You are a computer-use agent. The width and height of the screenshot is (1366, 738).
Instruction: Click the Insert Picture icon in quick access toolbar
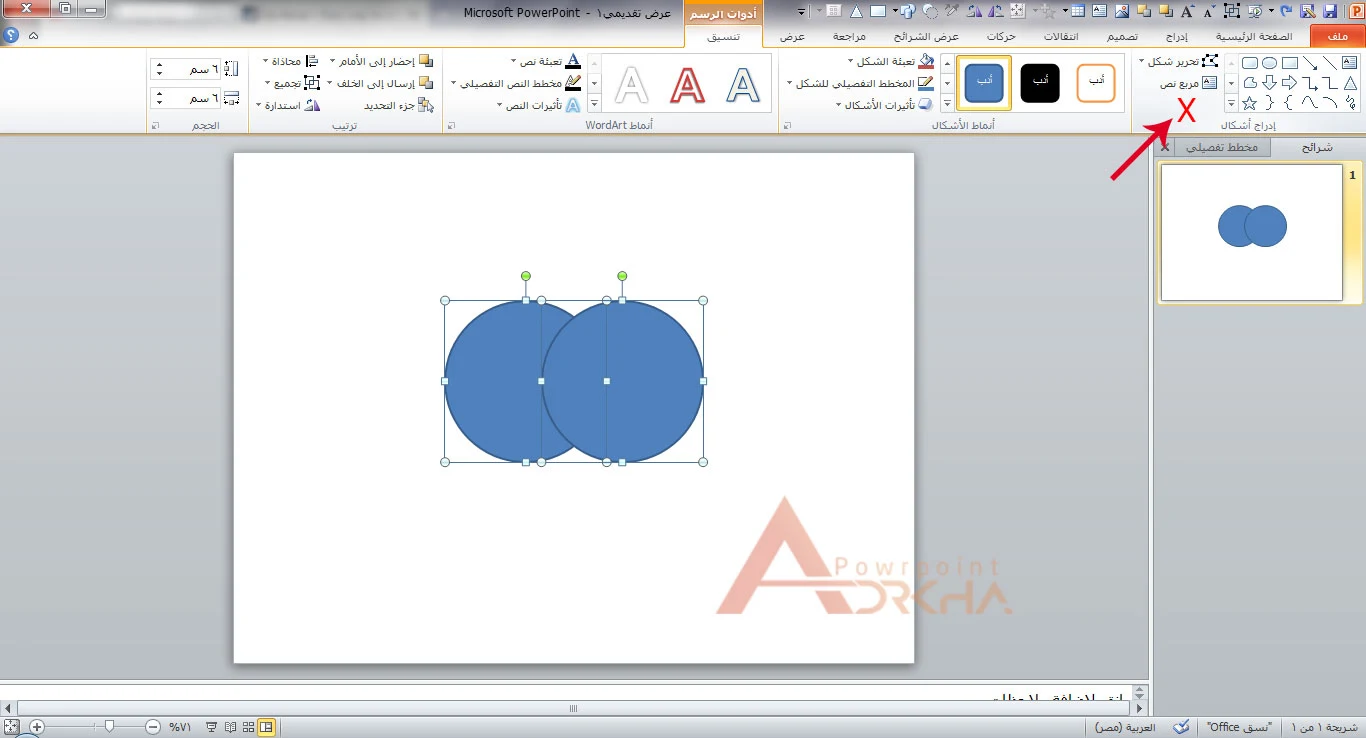[x=1122, y=11]
